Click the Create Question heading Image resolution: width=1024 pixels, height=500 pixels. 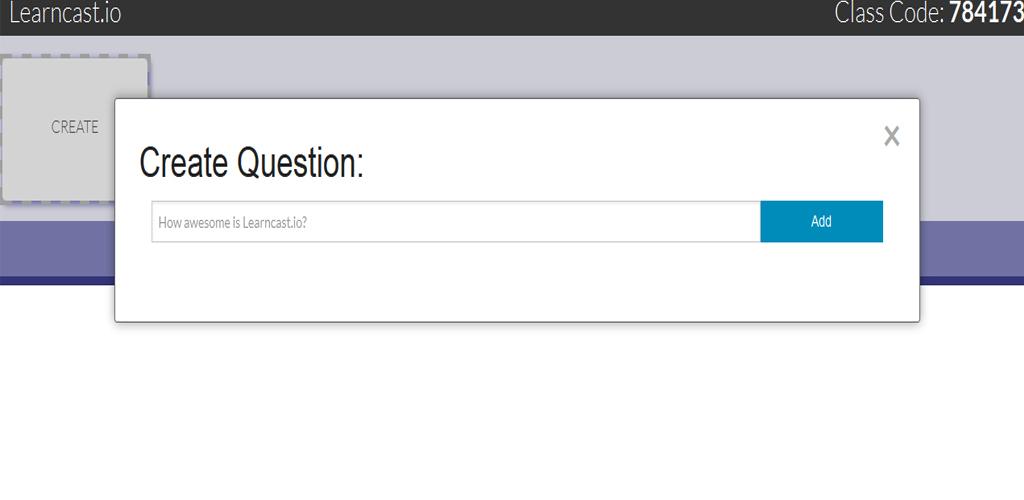pos(251,163)
